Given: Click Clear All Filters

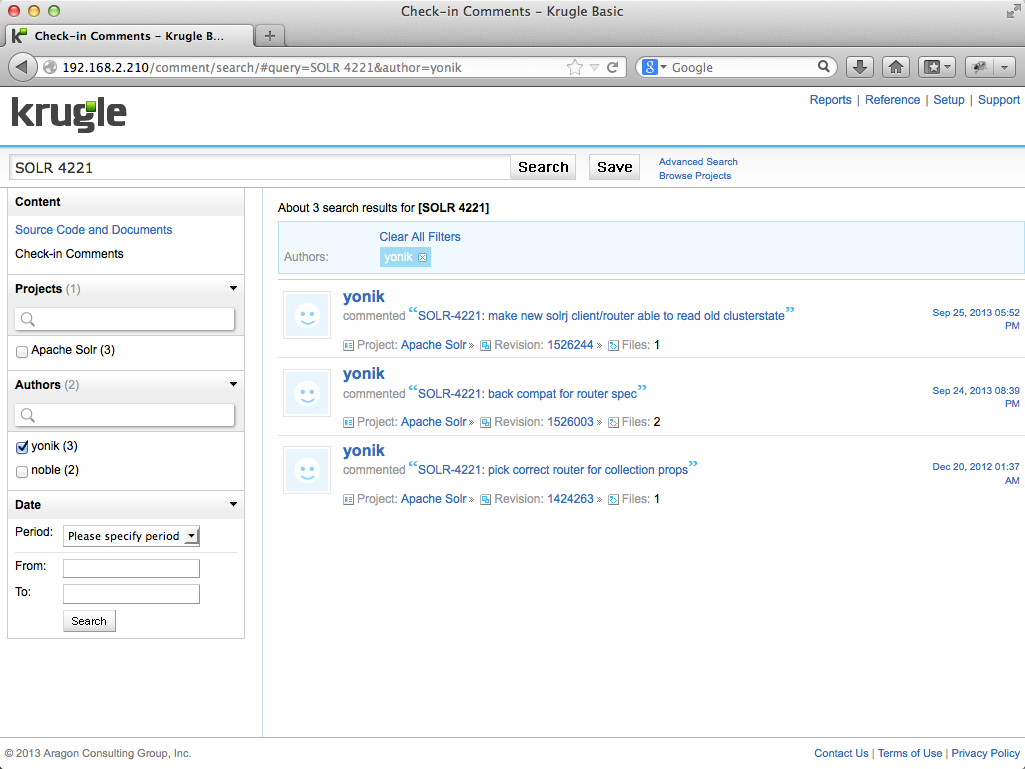Looking at the screenshot, I should pos(420,237).
